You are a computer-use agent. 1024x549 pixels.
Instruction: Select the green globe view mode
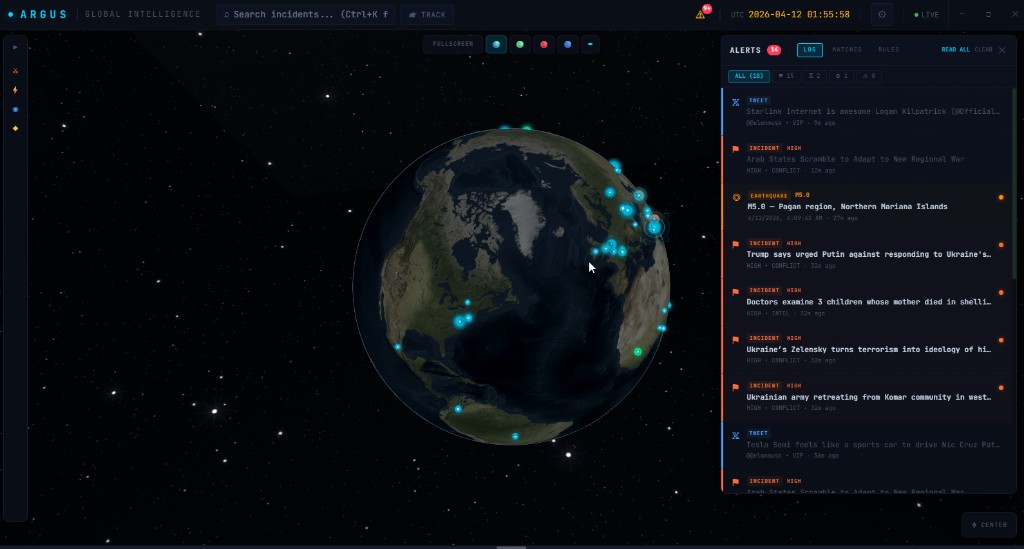click(x=520, y=44)
